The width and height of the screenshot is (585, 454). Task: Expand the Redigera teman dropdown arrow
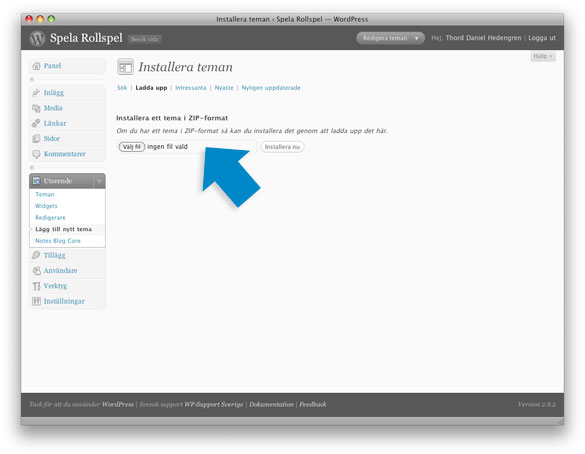point(417,38)
